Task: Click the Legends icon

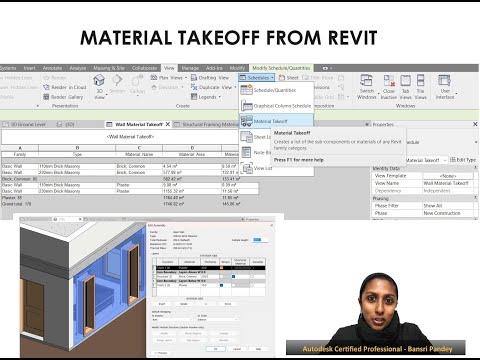Action: point(194,97)
